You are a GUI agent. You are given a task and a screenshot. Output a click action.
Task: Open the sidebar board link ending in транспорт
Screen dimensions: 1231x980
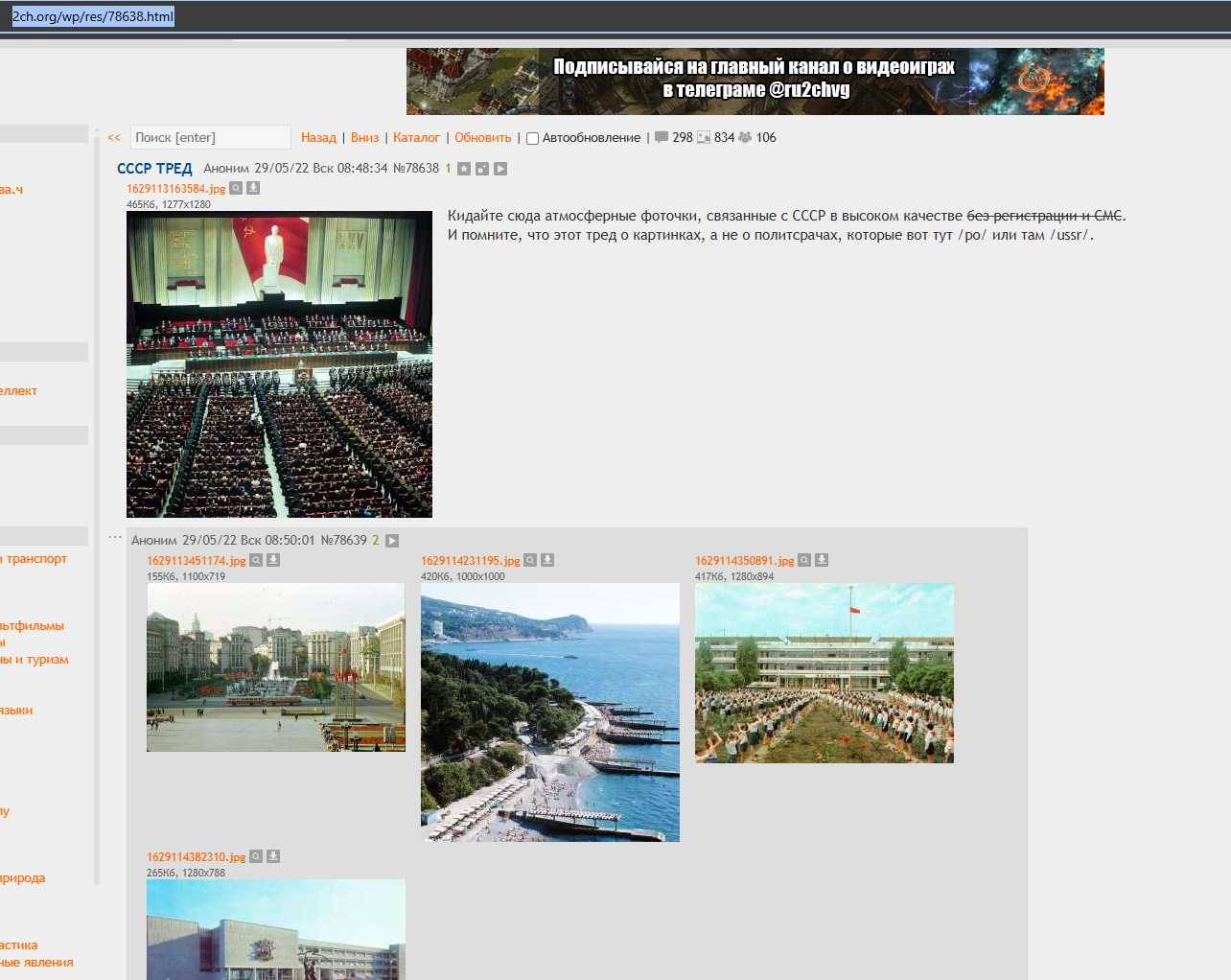tap(35, 559)
